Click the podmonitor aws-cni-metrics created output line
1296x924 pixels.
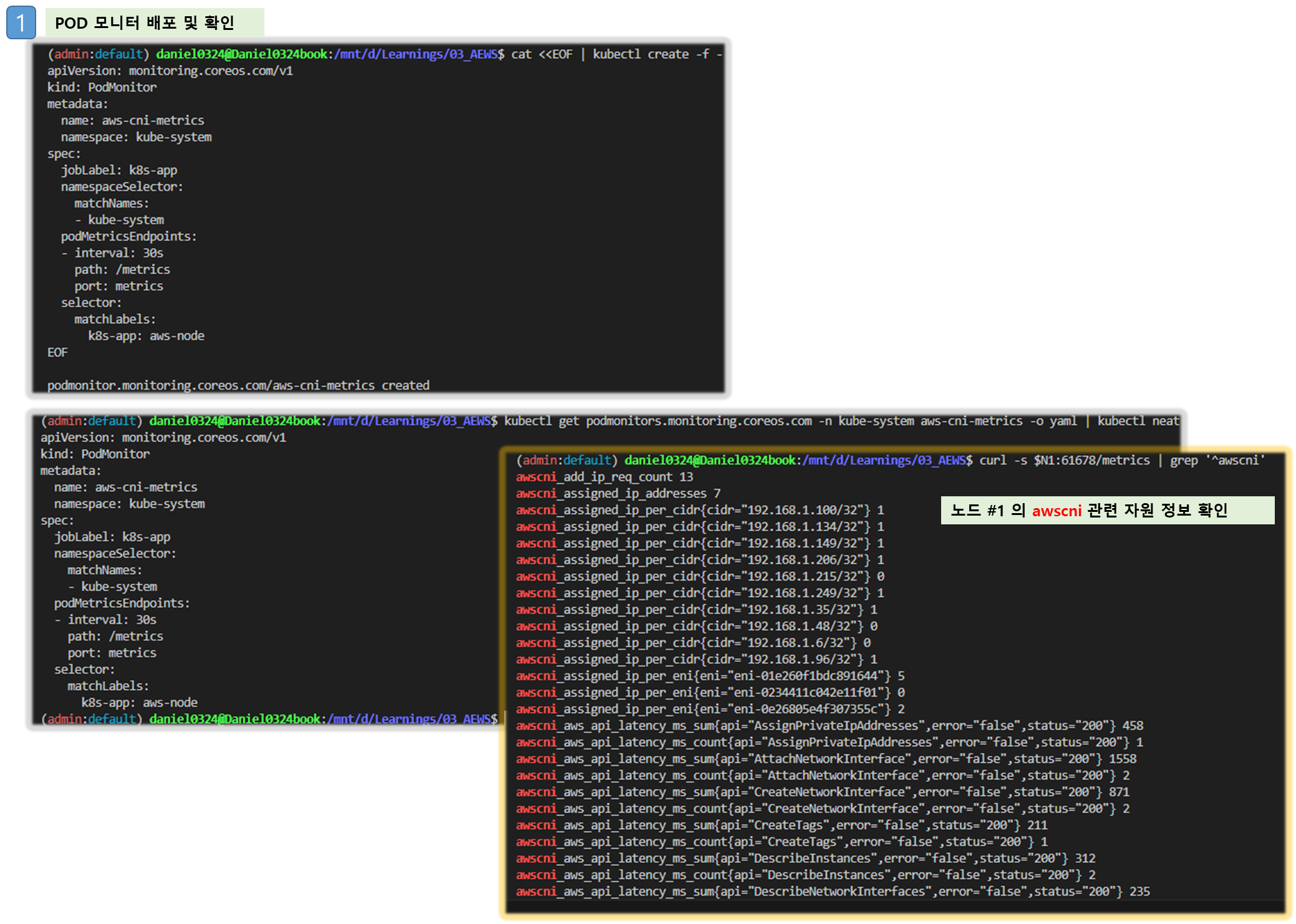(x=238, y=385)
